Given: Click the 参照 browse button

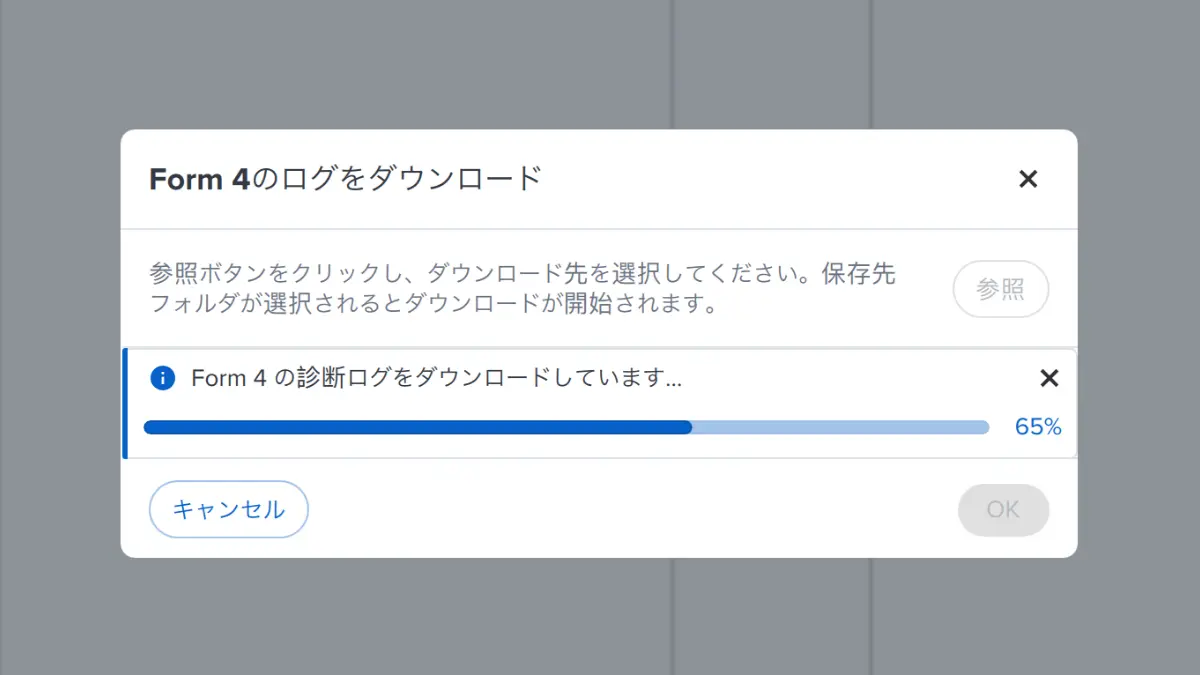Looking at the screenshot, I should tap(1000, 290).
